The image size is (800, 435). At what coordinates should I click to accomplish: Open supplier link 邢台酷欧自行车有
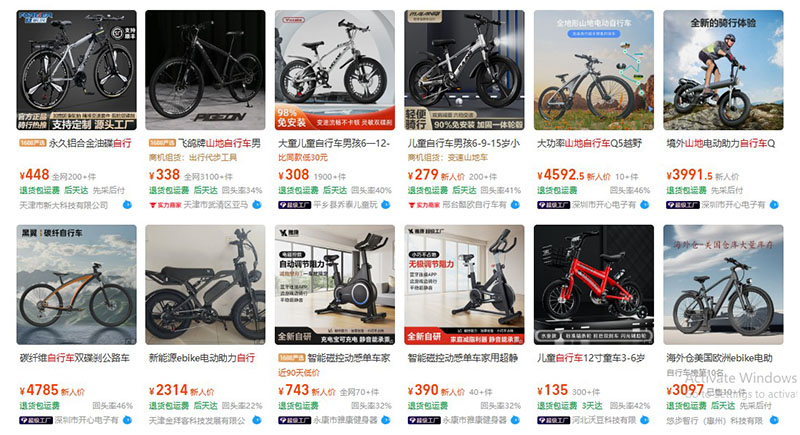pyautogui.click(x=474, y=205)
